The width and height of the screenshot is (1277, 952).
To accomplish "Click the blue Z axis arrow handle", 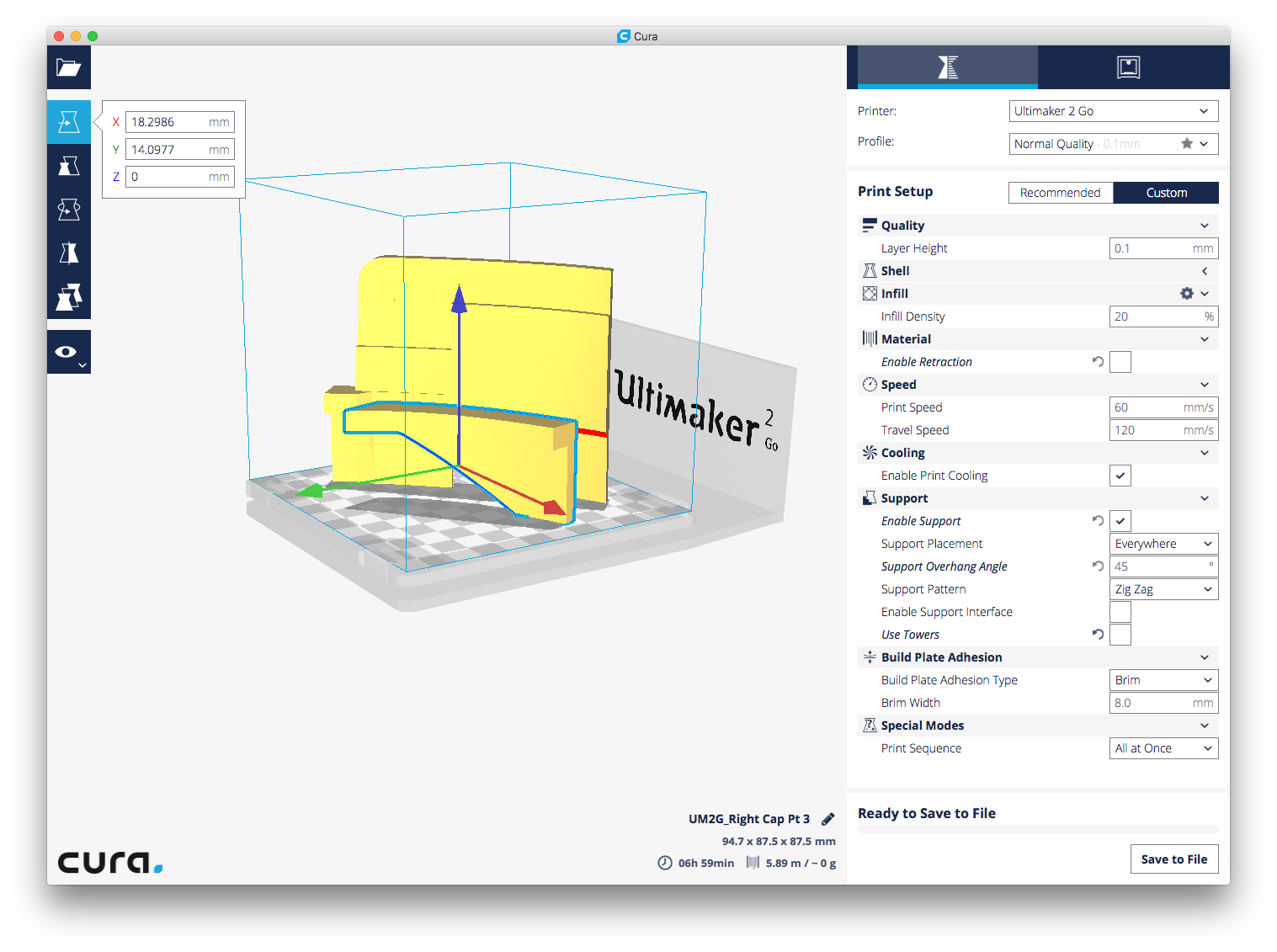I will pyautogui.click(x=459, y=300).
